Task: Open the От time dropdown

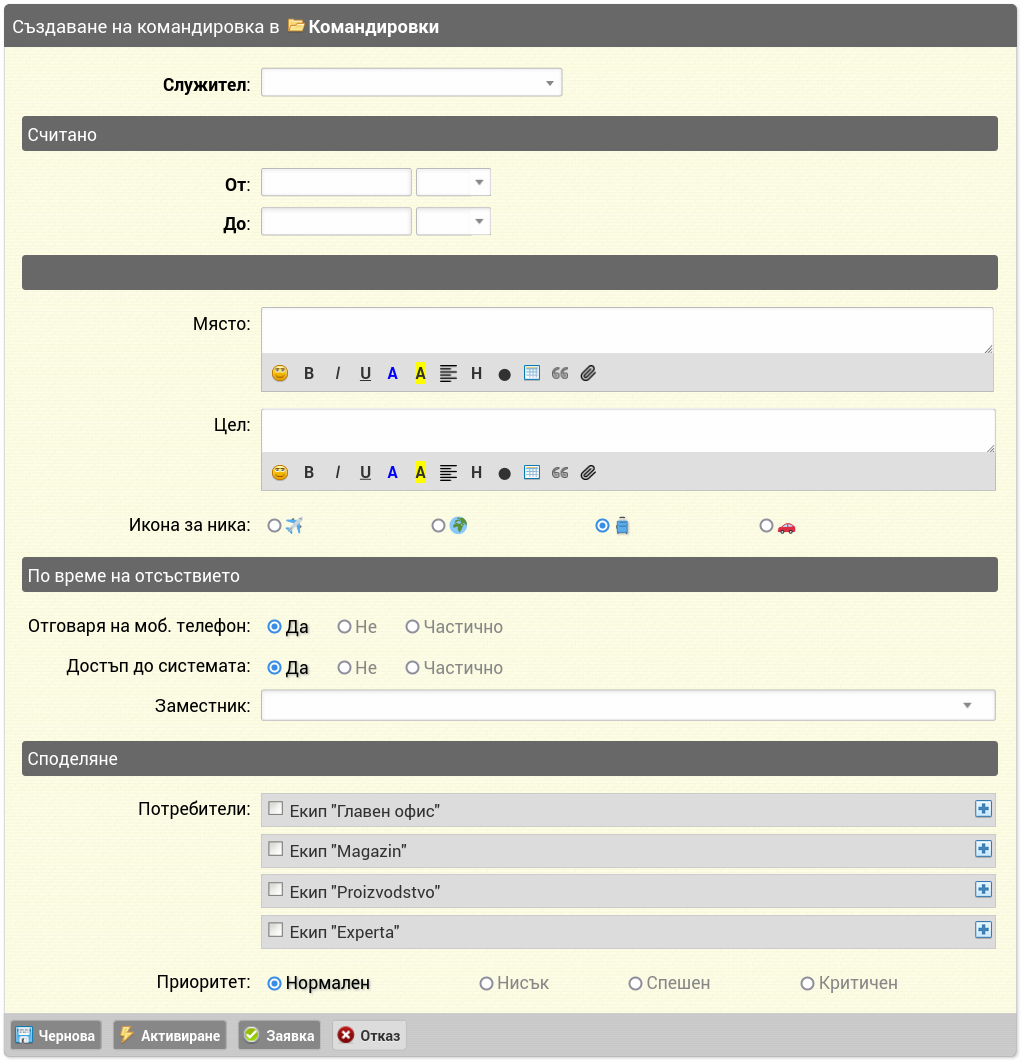Action: pyautogui.click(x=453, y=183)
